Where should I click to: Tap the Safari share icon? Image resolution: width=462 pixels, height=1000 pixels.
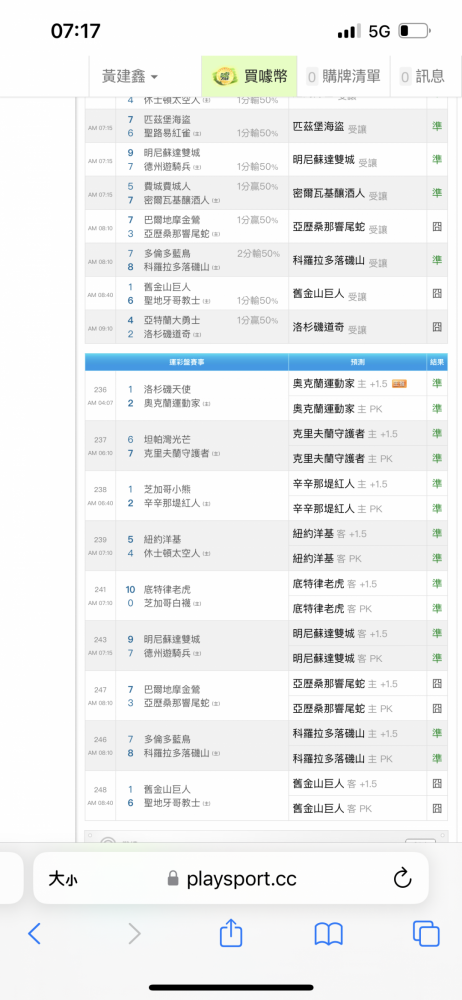pos(231,932)
